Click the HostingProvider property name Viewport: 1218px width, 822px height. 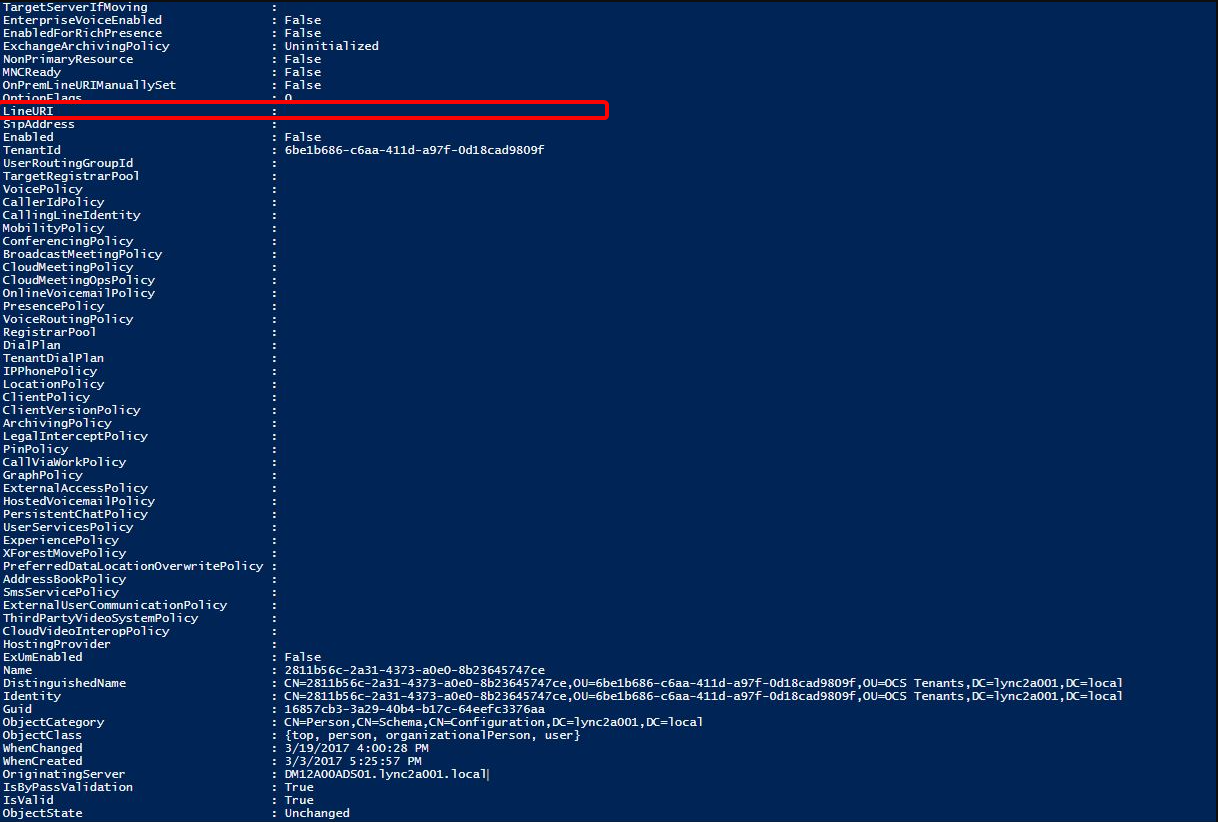coord(55,644)
